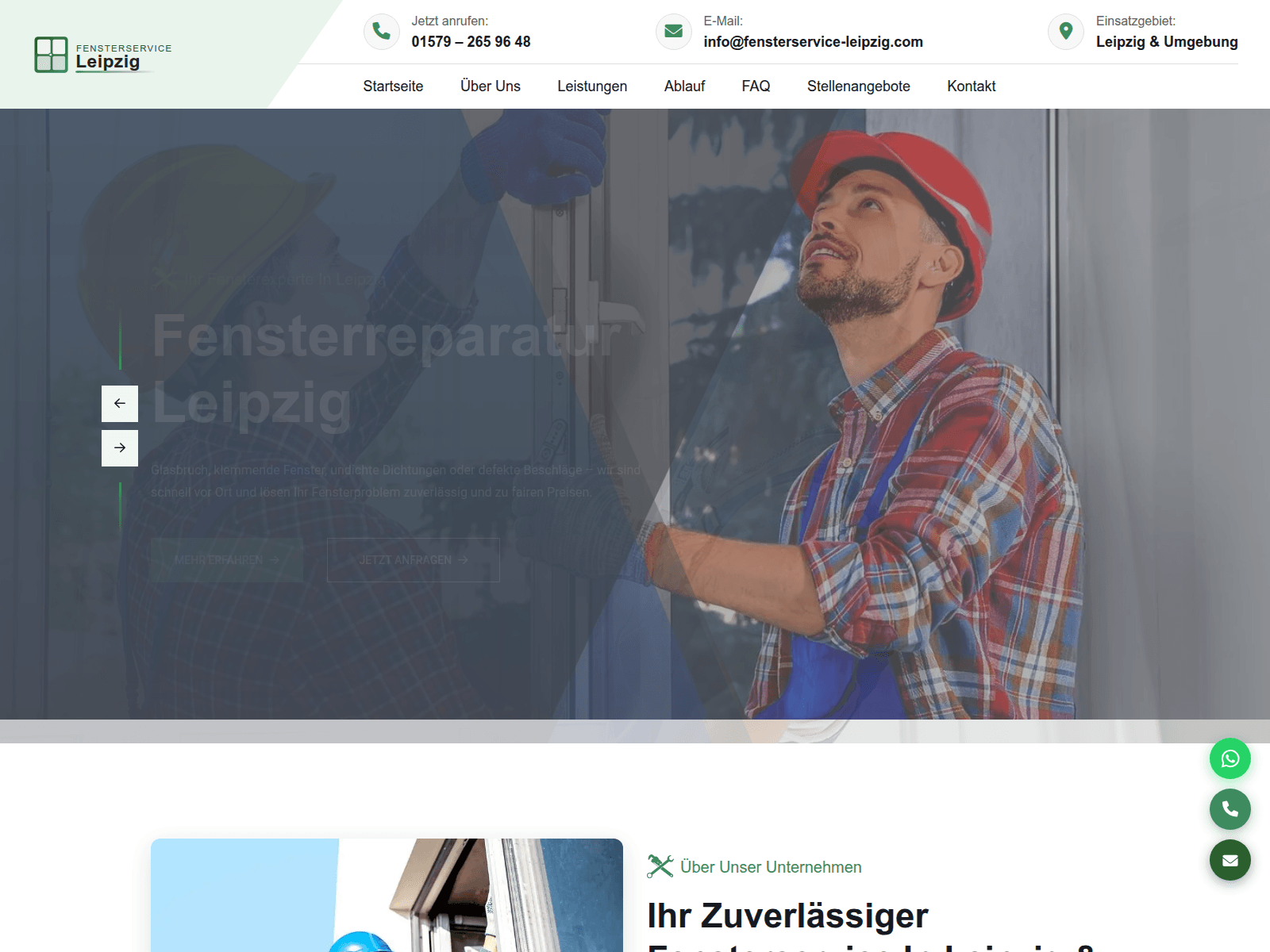Open the Startseite menu item
This screenshot has height=952, width=1270.
[x=393, y=86]
